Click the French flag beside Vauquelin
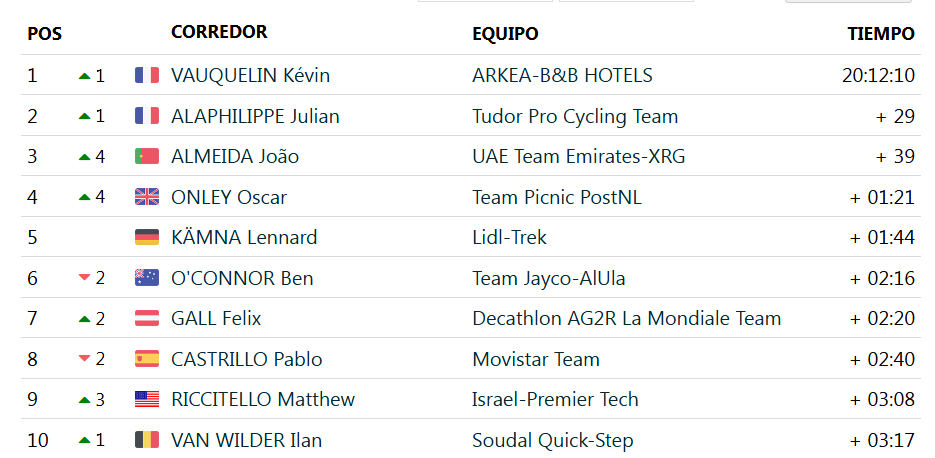This screenshot has width=935, height=458. [147, 75]
